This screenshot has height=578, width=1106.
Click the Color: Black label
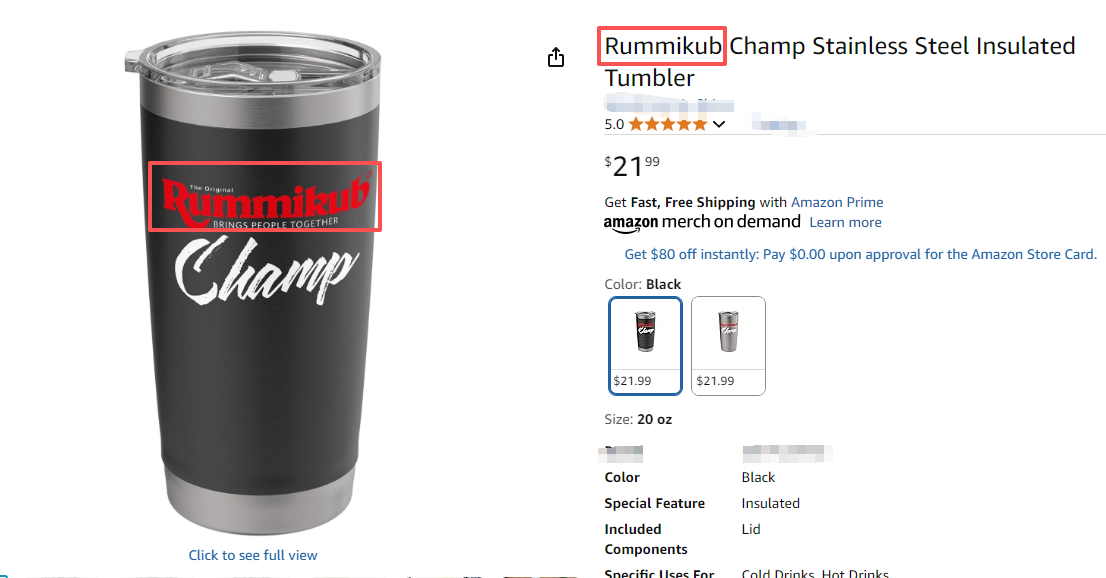tap(643, 284)
